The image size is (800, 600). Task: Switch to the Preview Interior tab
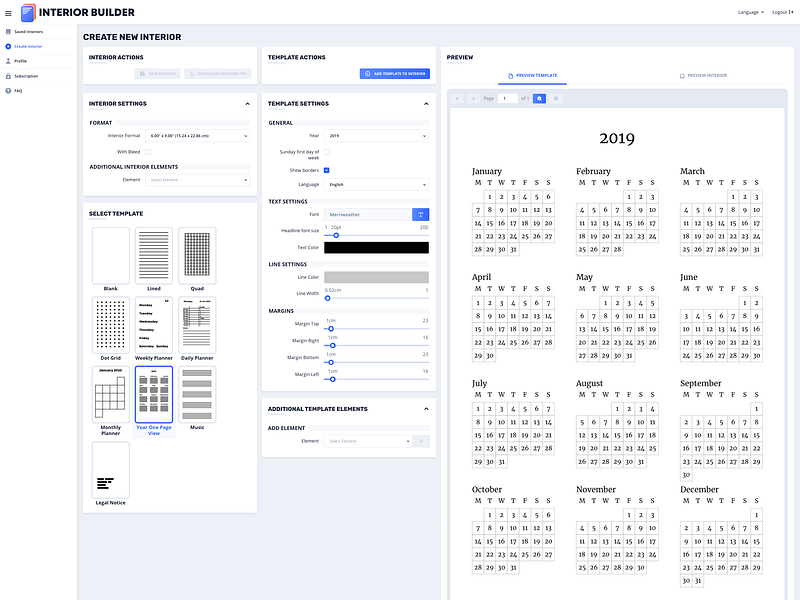(703, 76)
